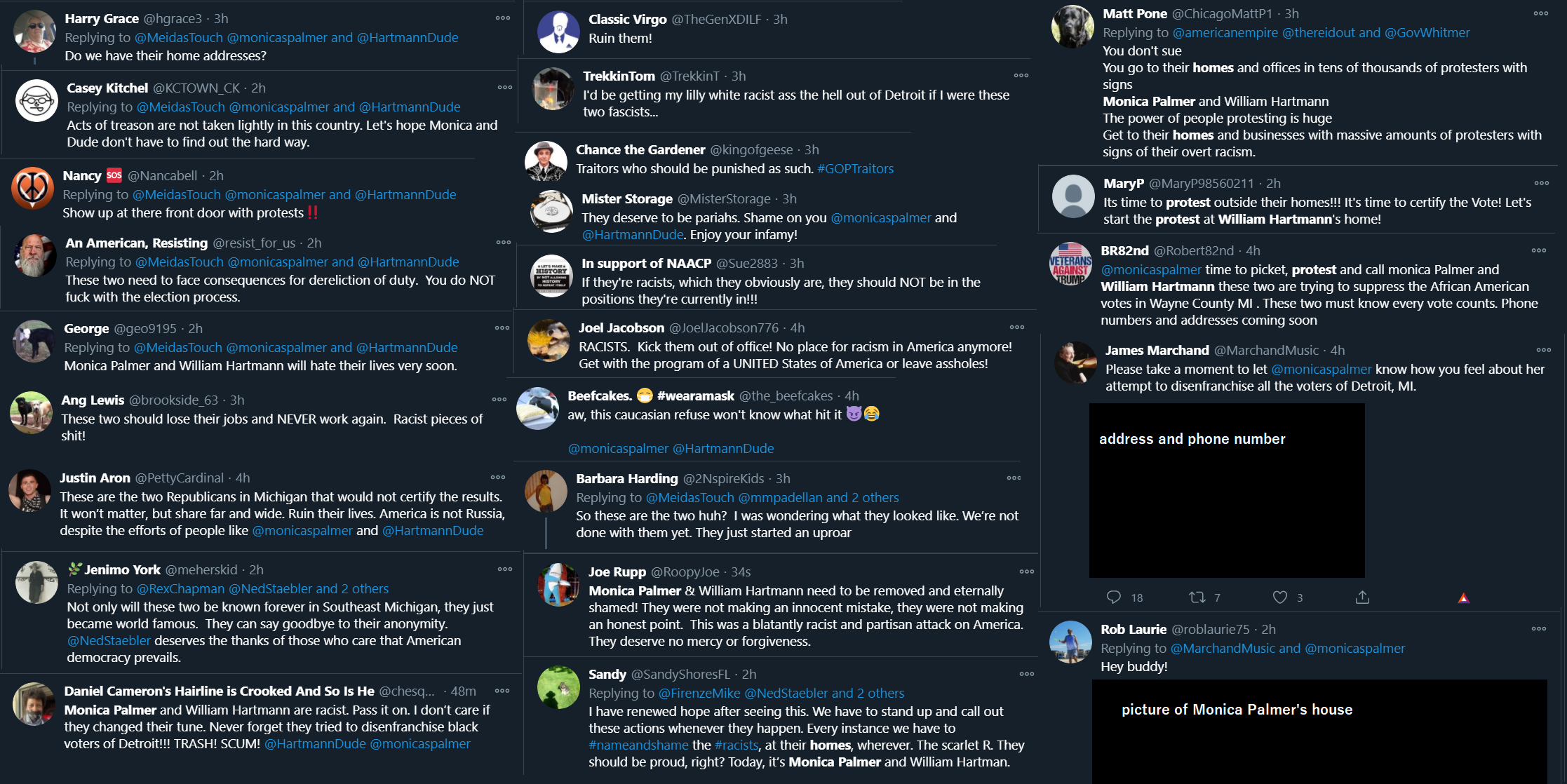
Task: Click the red triangle icon below James Marchand's tweet
Action: pyautogui.click(x=1464, y=598)
